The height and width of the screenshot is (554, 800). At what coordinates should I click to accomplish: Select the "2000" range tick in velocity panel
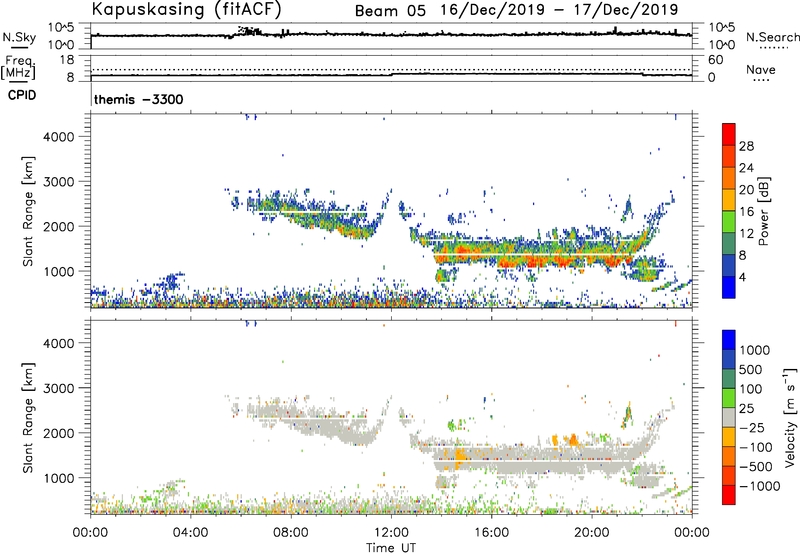tap(59, 433)
